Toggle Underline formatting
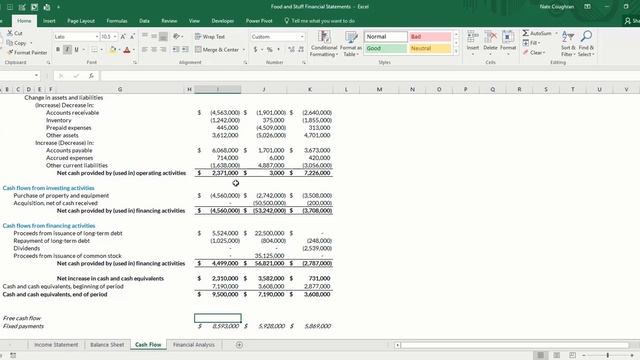Screen dimensions: 640x360 pyautogui.click(x=76, y=50)
